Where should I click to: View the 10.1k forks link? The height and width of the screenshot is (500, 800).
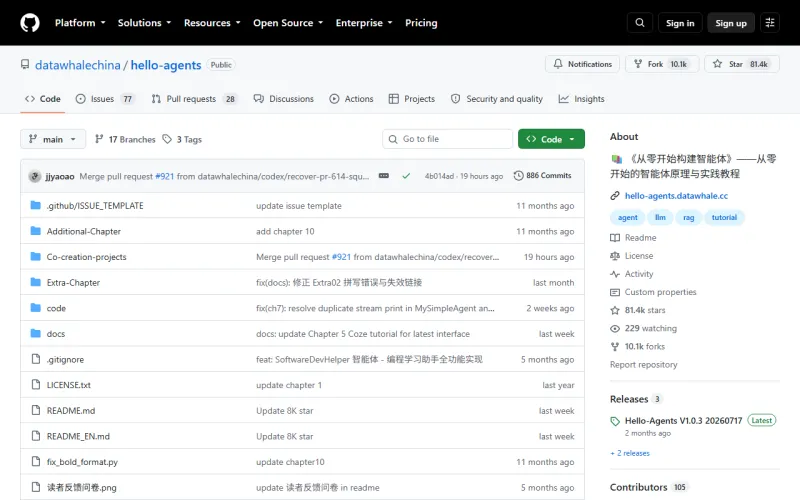[x=638, y=346]
